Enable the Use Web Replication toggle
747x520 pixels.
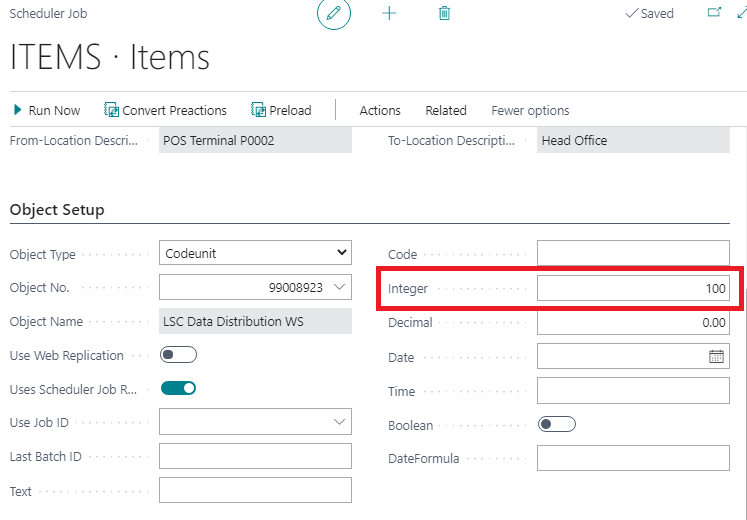coord(178,355)
